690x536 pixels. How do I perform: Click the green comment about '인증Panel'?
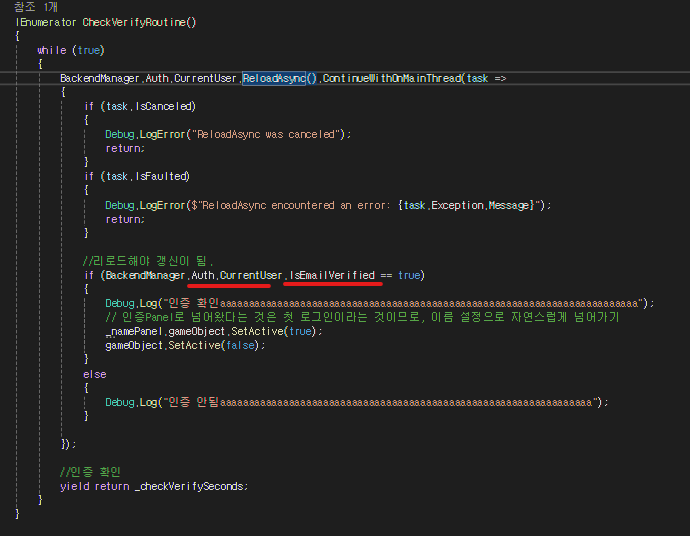[362, 317]
